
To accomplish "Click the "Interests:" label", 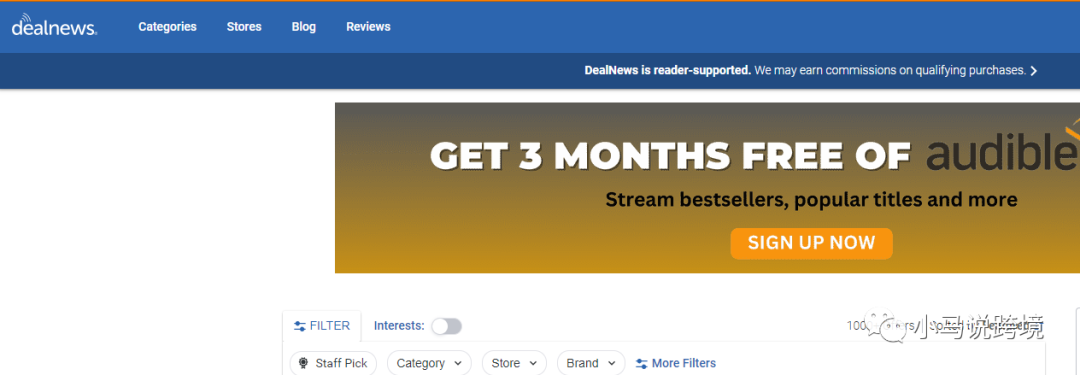I will [x=399, y=326].
